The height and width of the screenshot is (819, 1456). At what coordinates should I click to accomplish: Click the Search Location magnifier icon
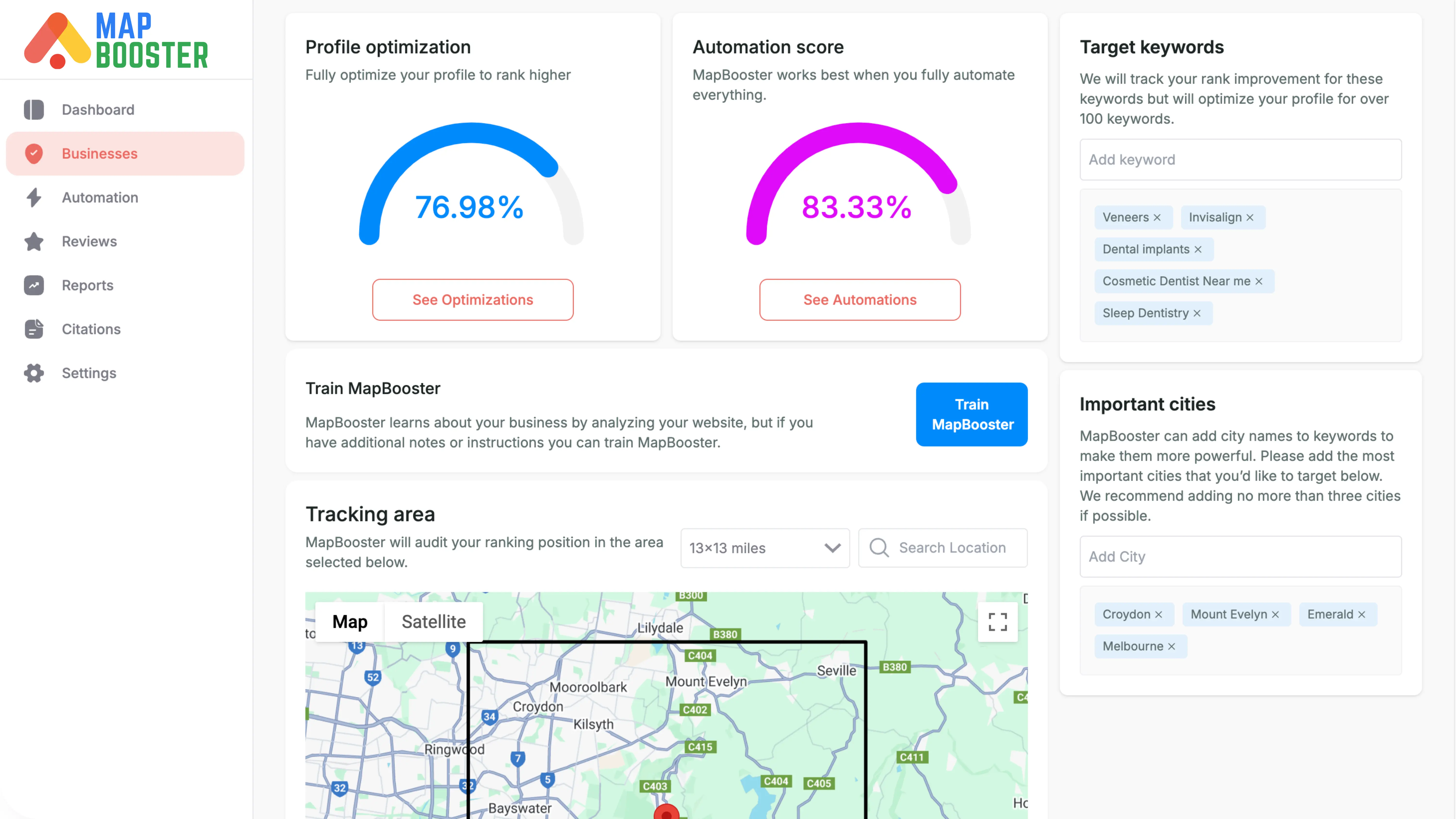pyautogui.click(x=879, y=548)
